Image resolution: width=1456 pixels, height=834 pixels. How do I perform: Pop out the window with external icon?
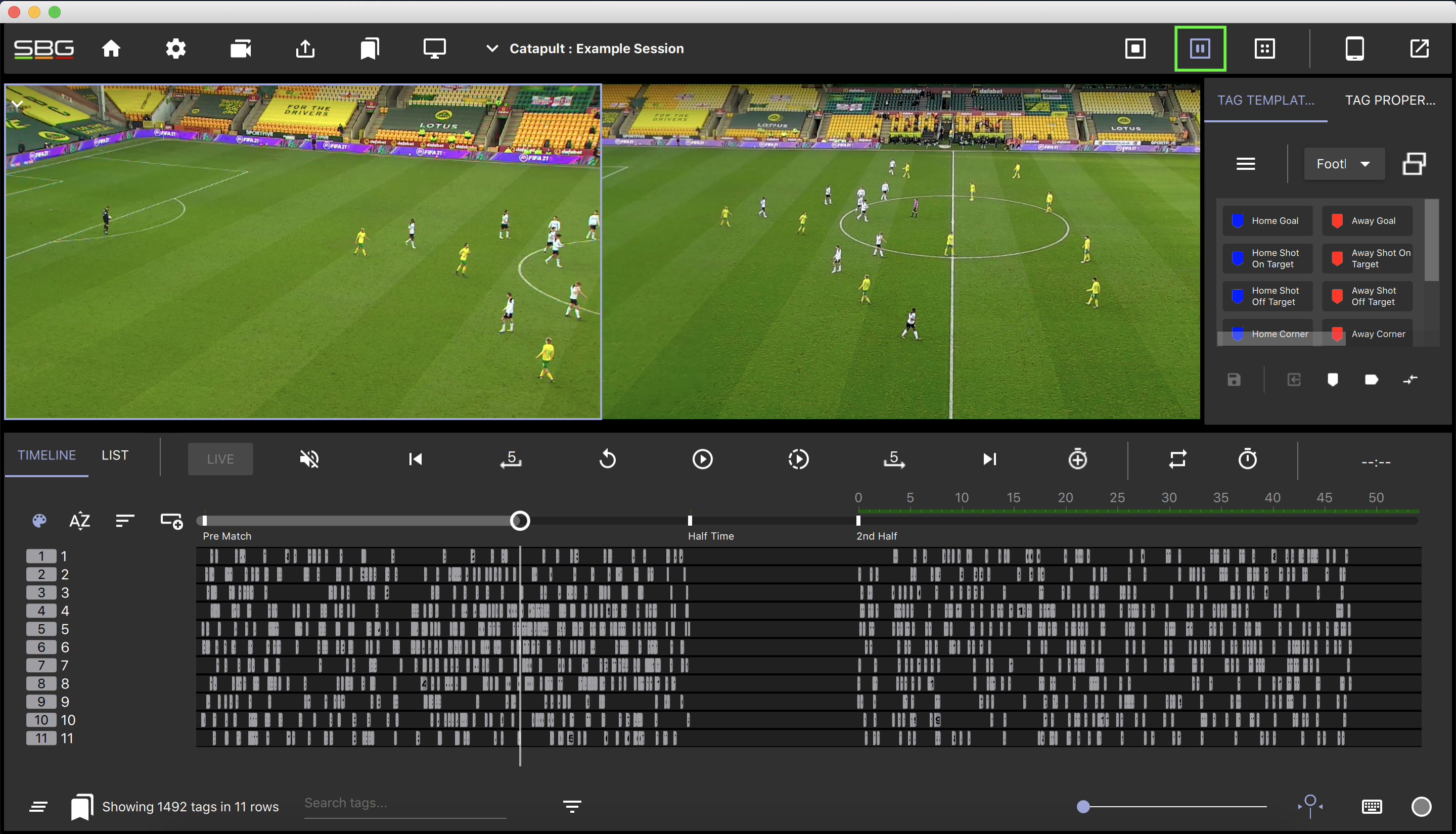1419,49
